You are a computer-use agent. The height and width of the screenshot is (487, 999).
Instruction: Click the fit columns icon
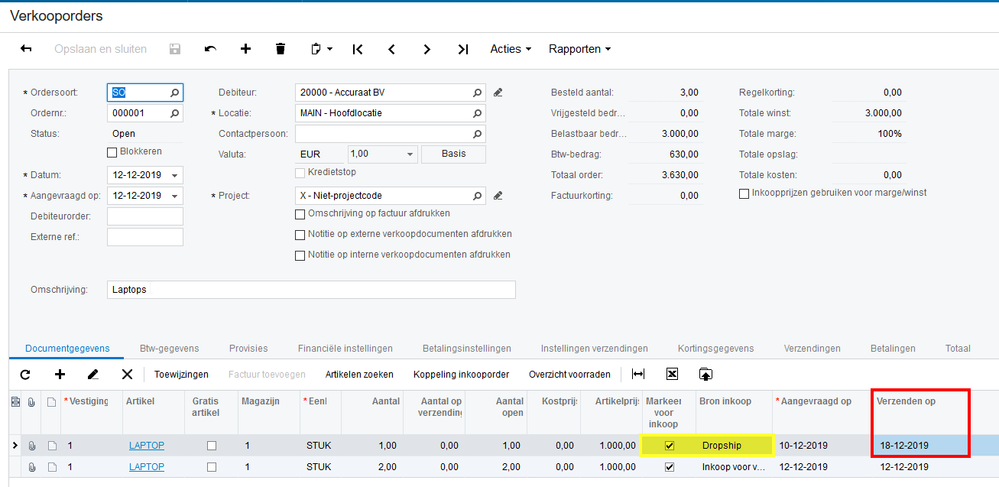coord(638,374)
